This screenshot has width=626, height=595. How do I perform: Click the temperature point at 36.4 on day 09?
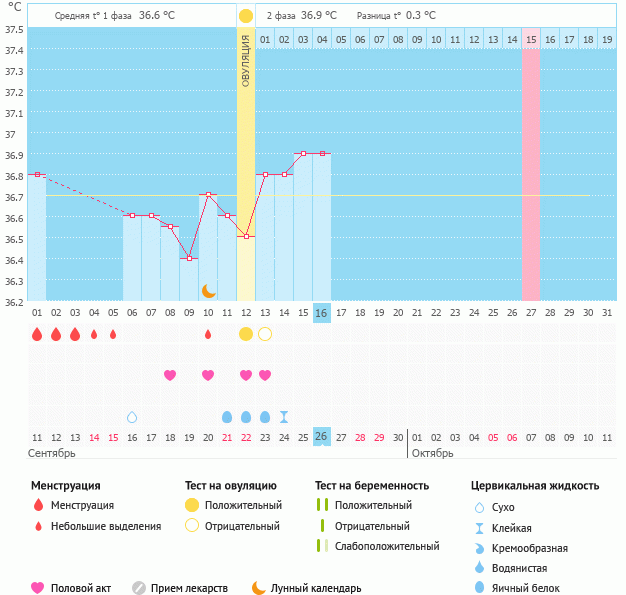[190, 258]
